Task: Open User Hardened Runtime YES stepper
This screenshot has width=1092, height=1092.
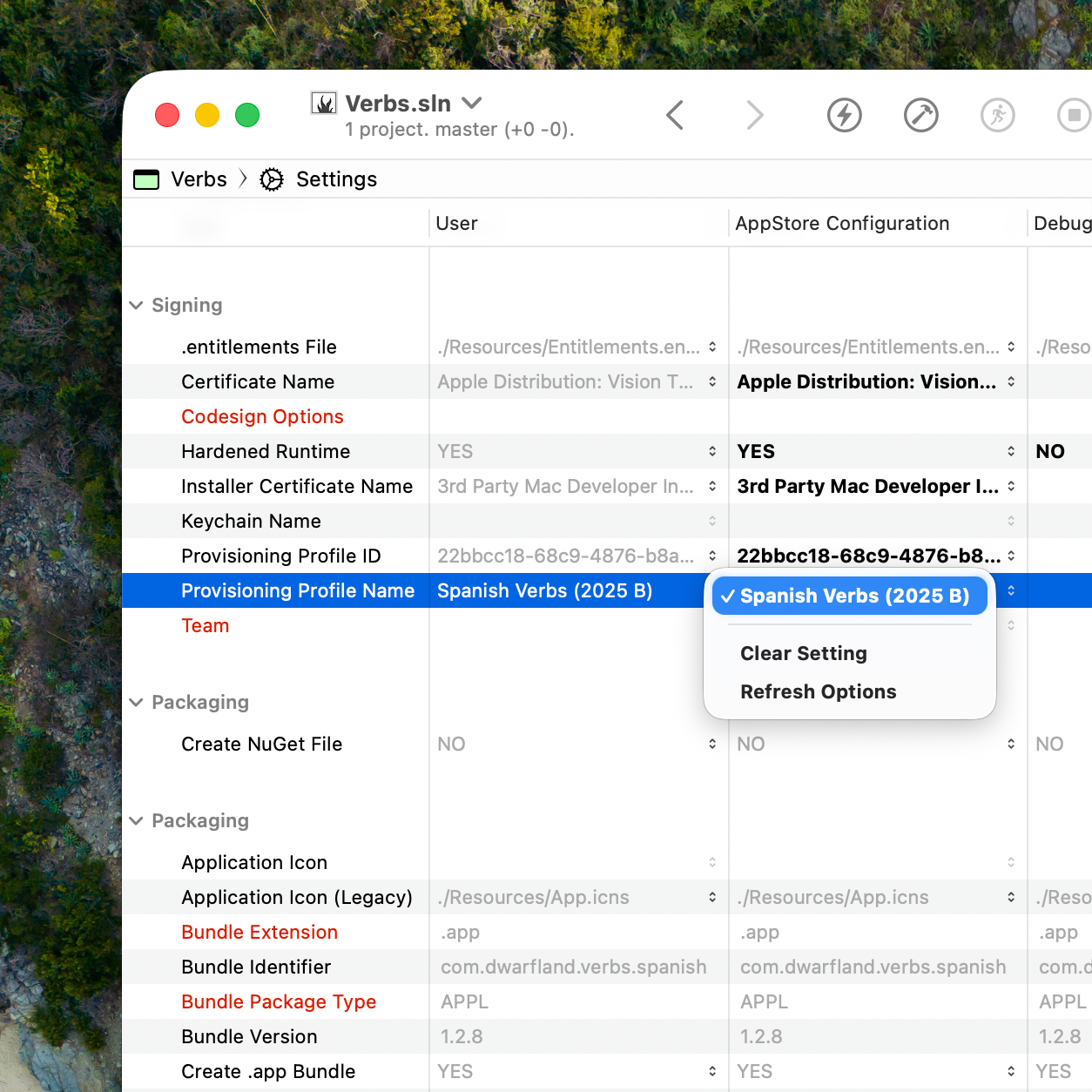Action: pyautogui.click(x=712, y=451)
